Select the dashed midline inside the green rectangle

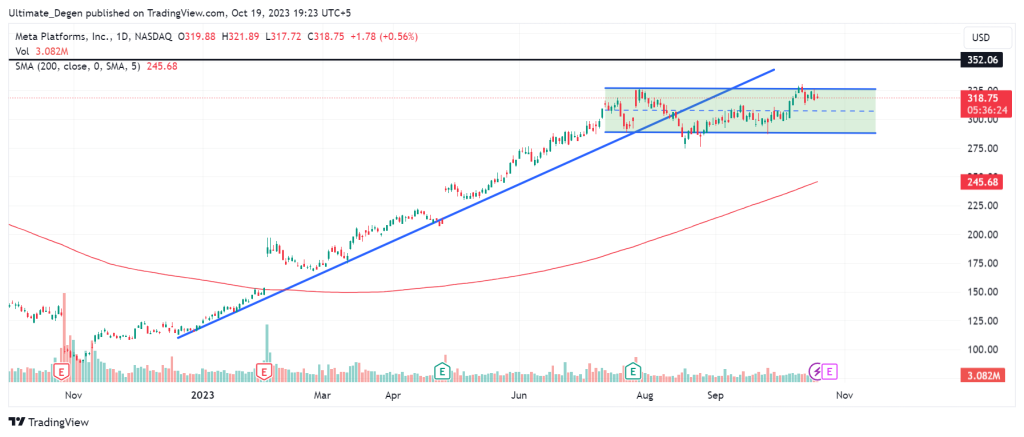(x=741, y=110)
